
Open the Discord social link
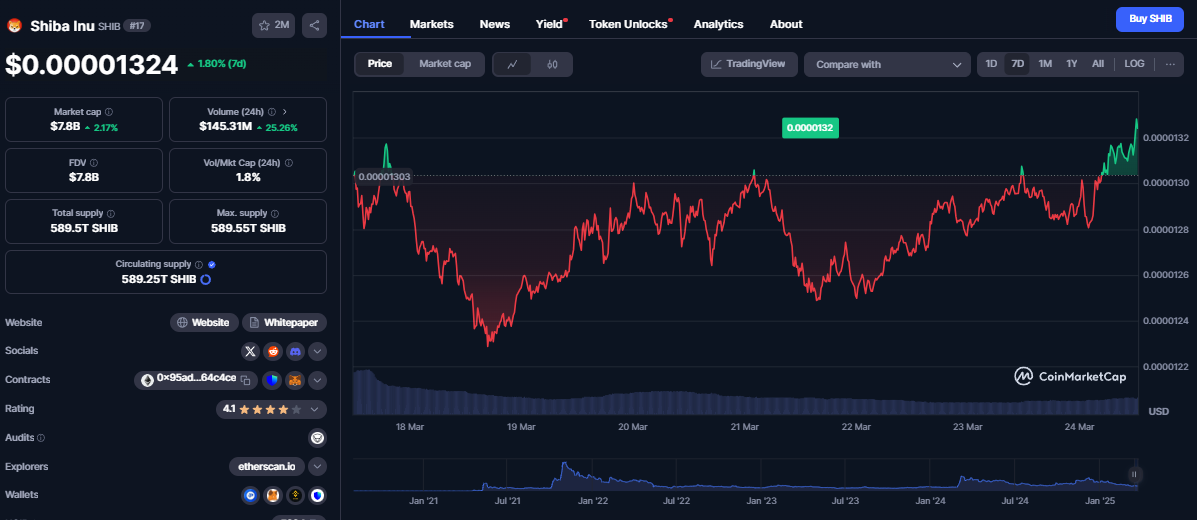[295, 351]
